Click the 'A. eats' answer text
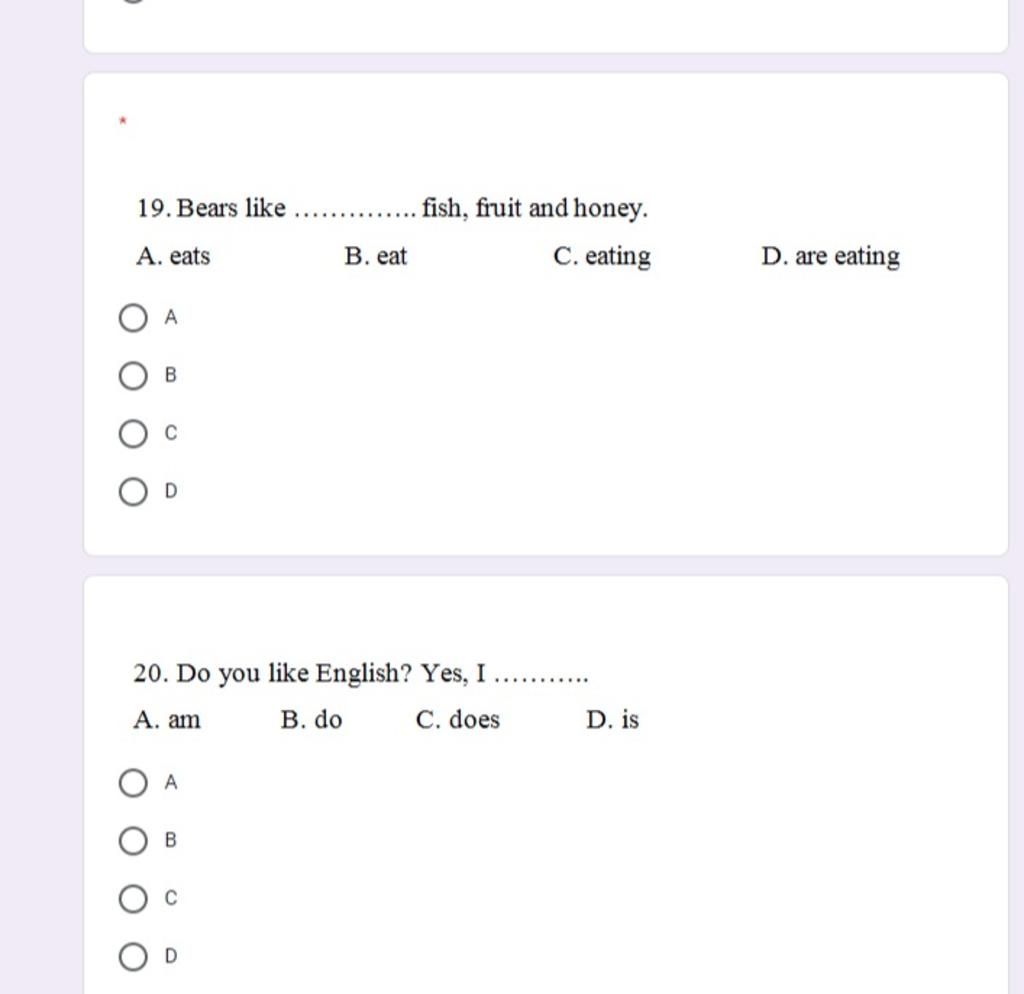Viewport: 1024px width, 994px height. 173,256
